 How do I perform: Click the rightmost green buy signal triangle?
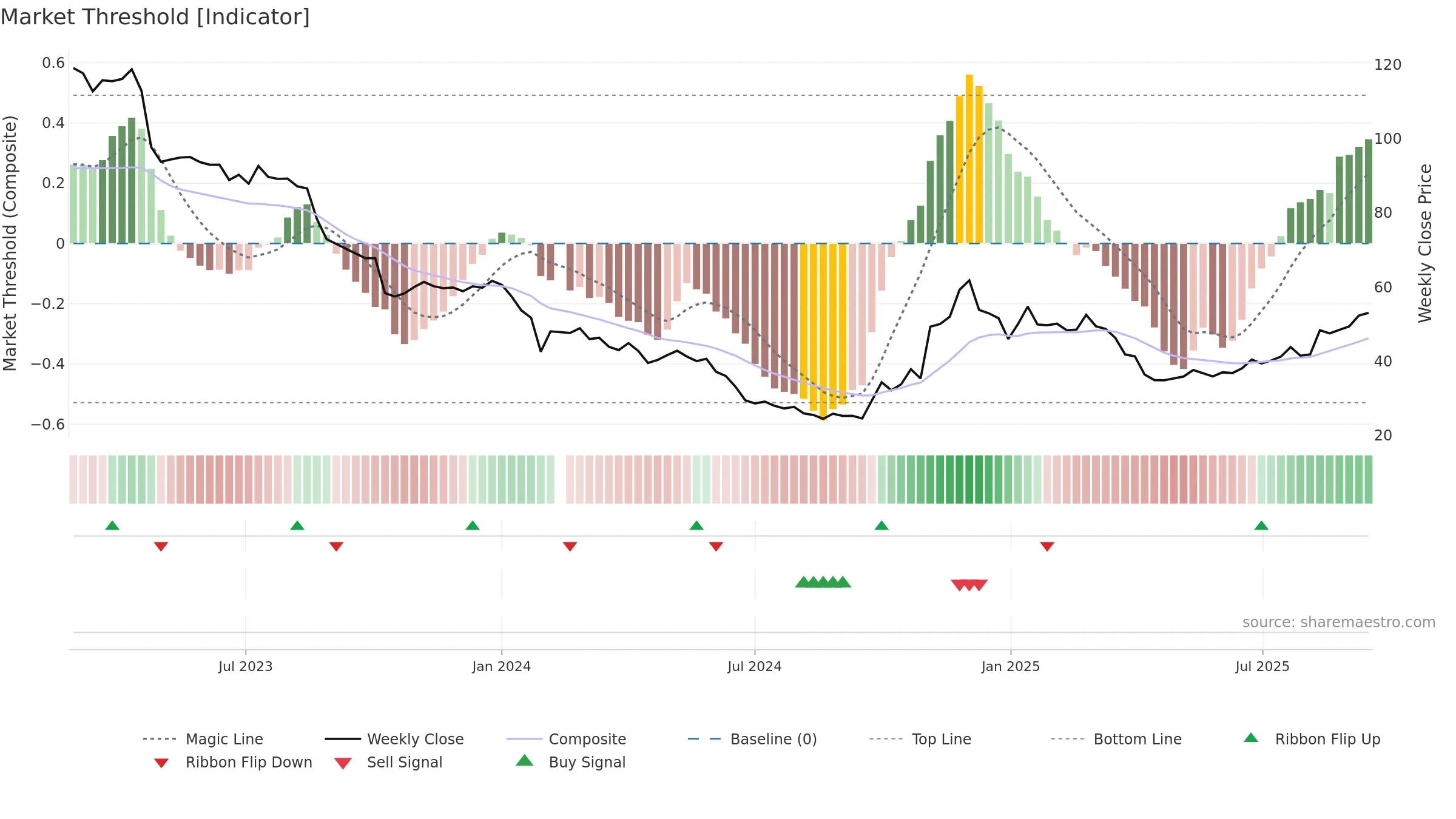point(843,582)
